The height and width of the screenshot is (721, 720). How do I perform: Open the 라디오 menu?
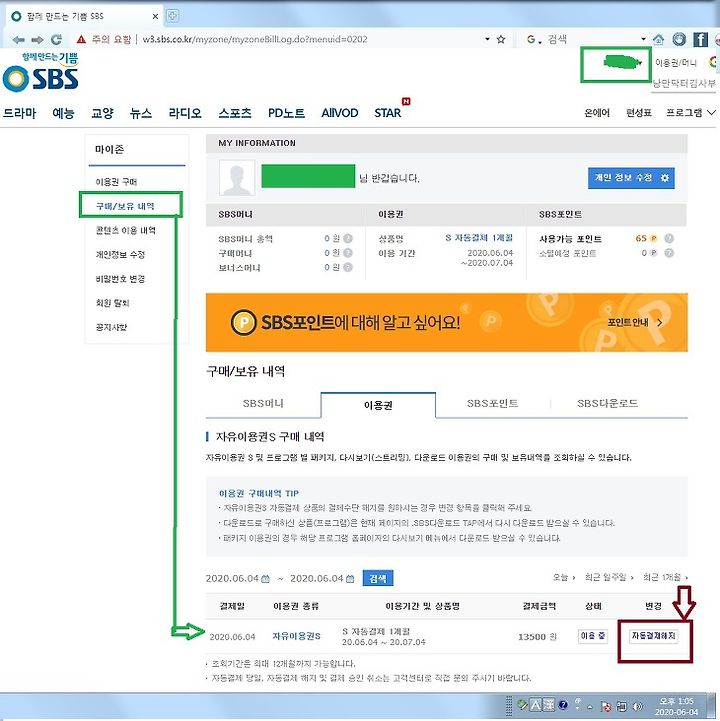[185, 113]
